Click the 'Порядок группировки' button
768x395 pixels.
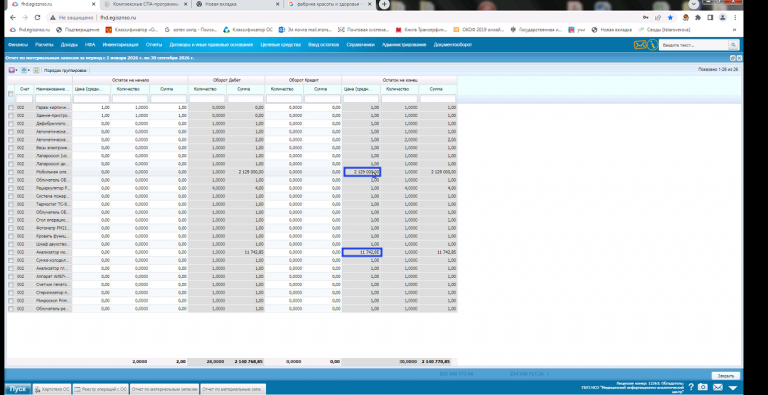[65, 70]
